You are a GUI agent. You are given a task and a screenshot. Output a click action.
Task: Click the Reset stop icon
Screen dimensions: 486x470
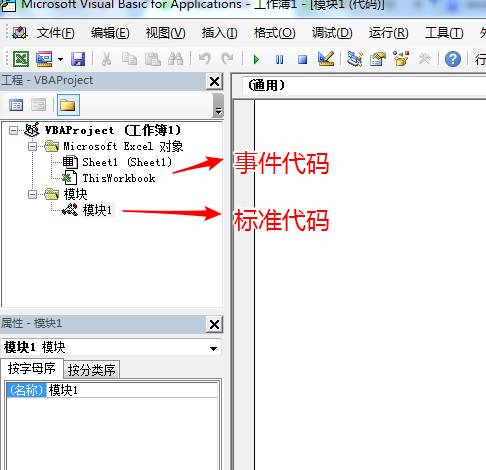(302, 59)
